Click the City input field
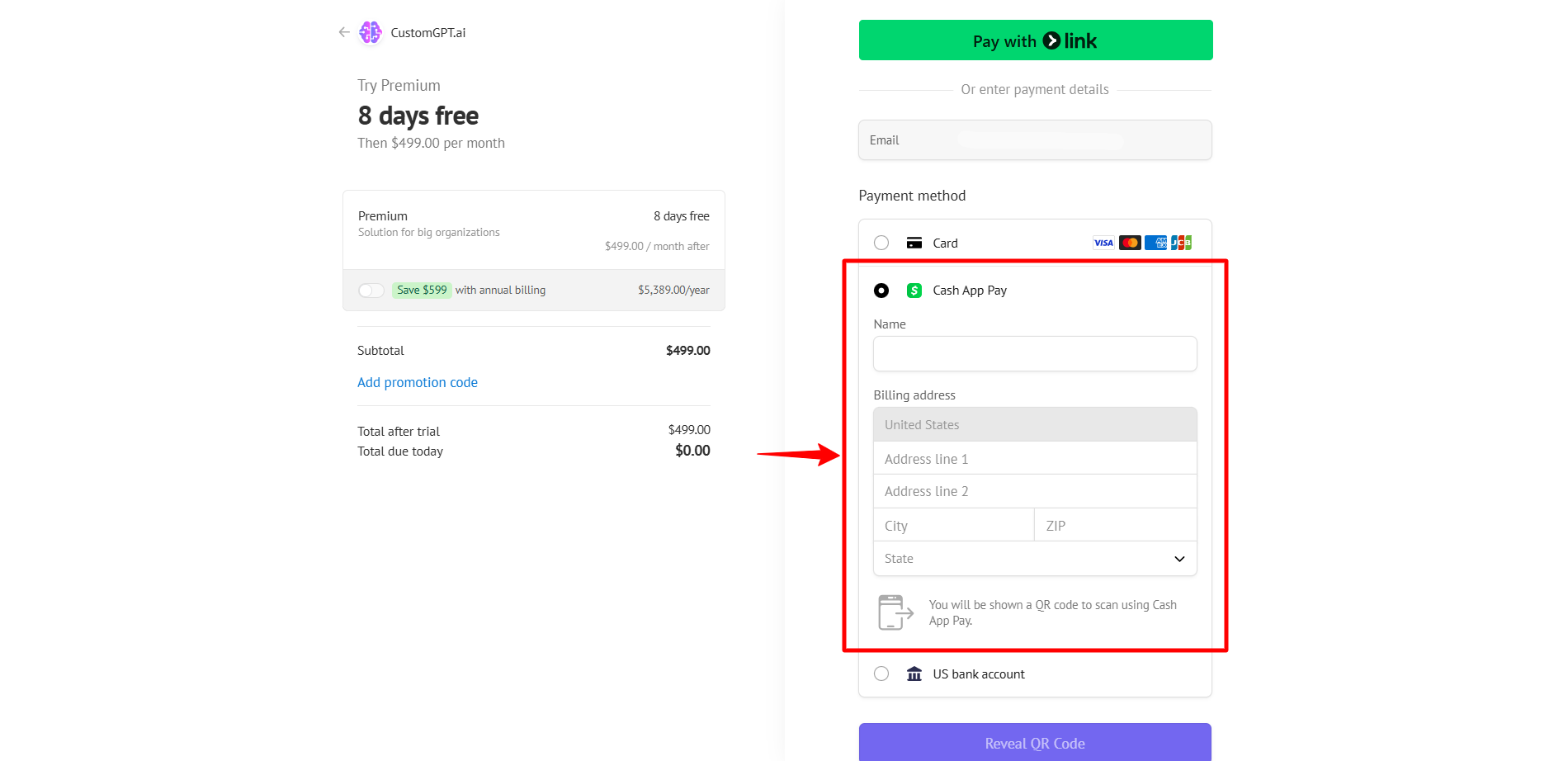The height and width of the screenshot is (761, 1568). coord(954,525)
